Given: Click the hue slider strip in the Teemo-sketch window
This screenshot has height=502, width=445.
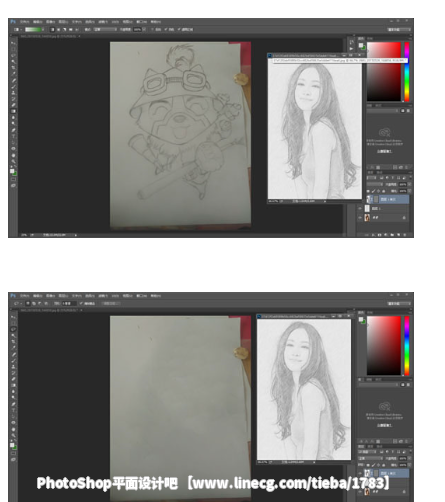Looking at the screenshot, I should [x=407, y=71].
